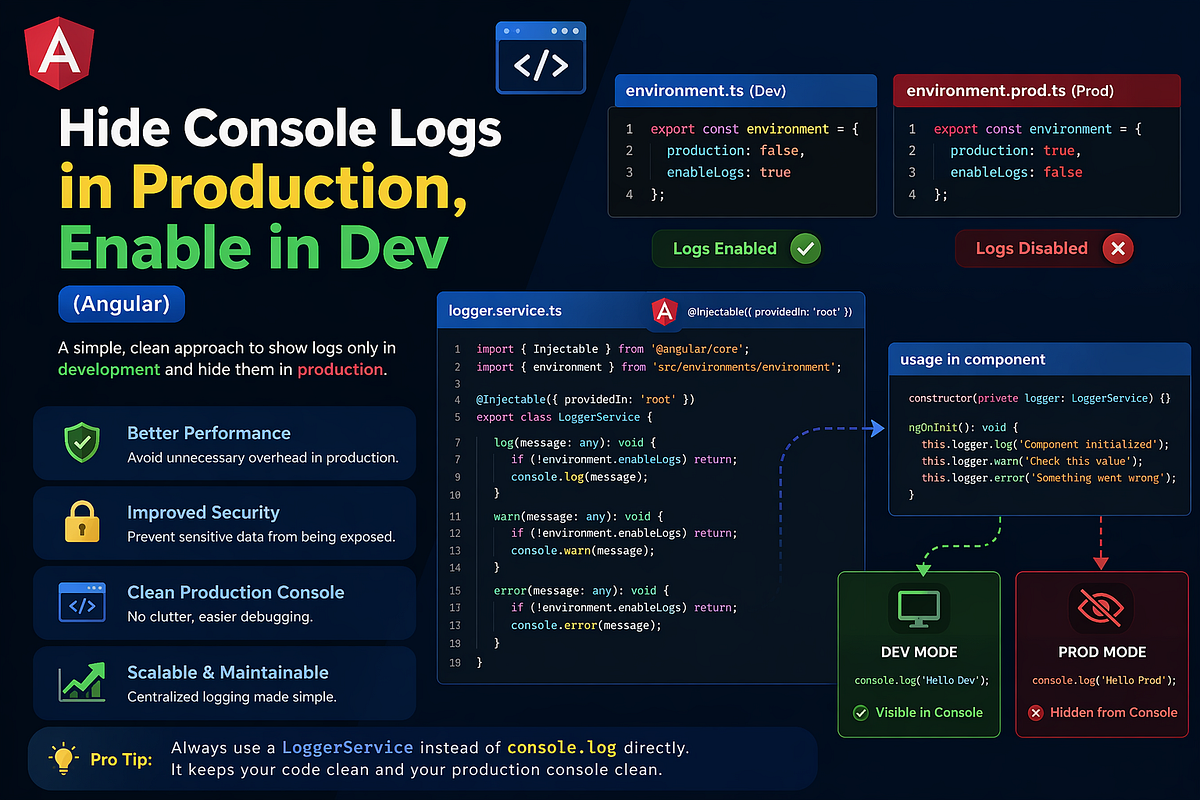Screen dimensions: 1200x800
Task: Click 'enableLogs: true' in the Dev environment
Action: tap(728, 172)
